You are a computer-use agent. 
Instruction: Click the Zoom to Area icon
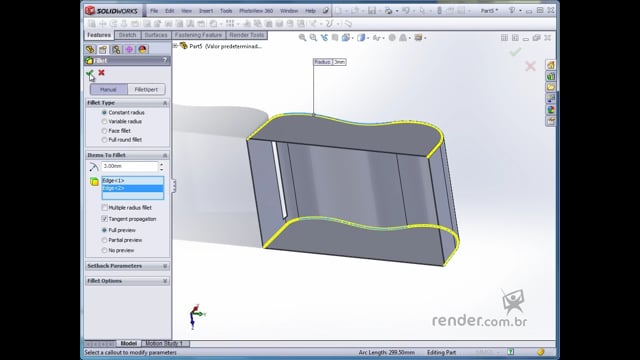313,38
